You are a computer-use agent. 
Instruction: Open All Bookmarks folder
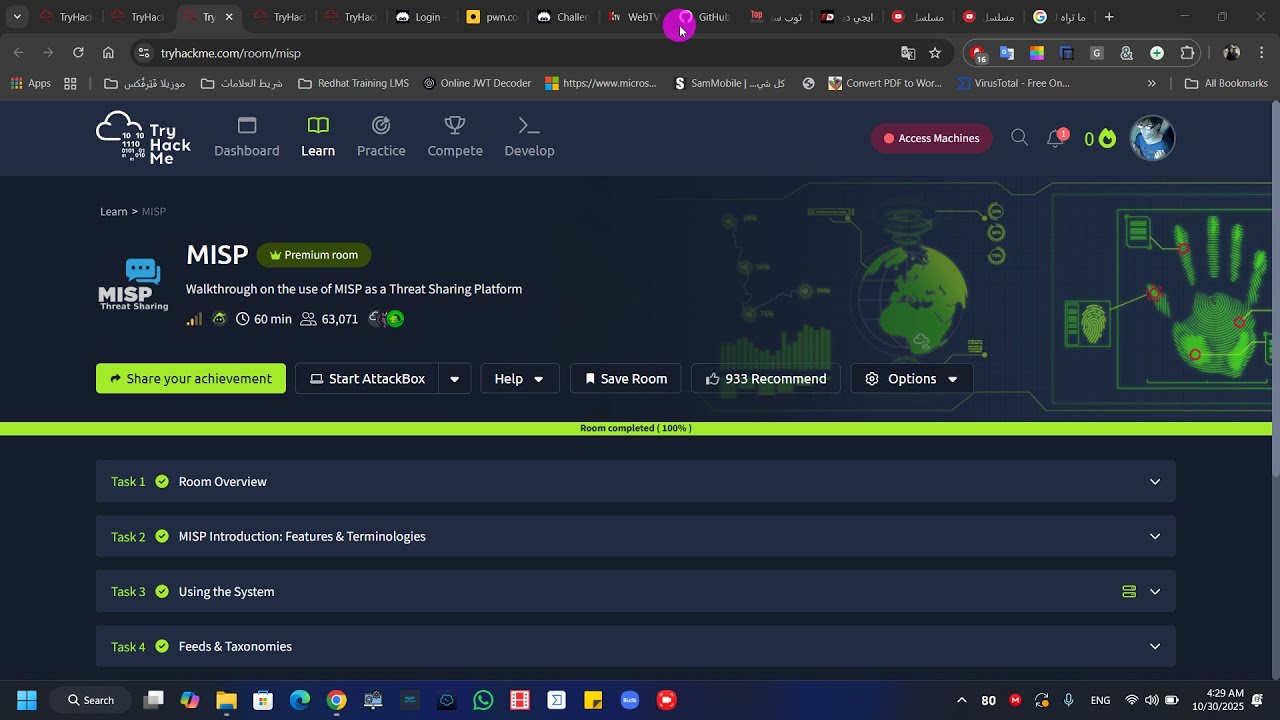pyautogui.click(x=1226, y=84)
